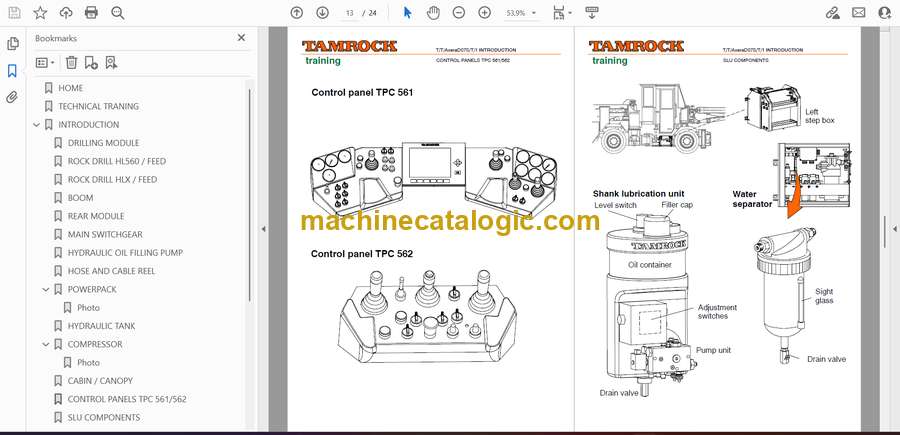
Task: Select the arrow selection tool
Action: [x=408, y=13]
